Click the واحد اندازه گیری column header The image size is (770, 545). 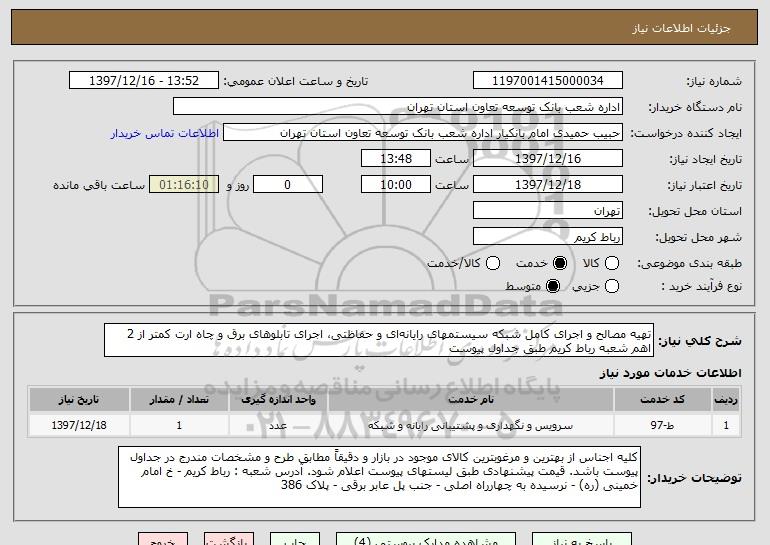[x=278, y=400]
